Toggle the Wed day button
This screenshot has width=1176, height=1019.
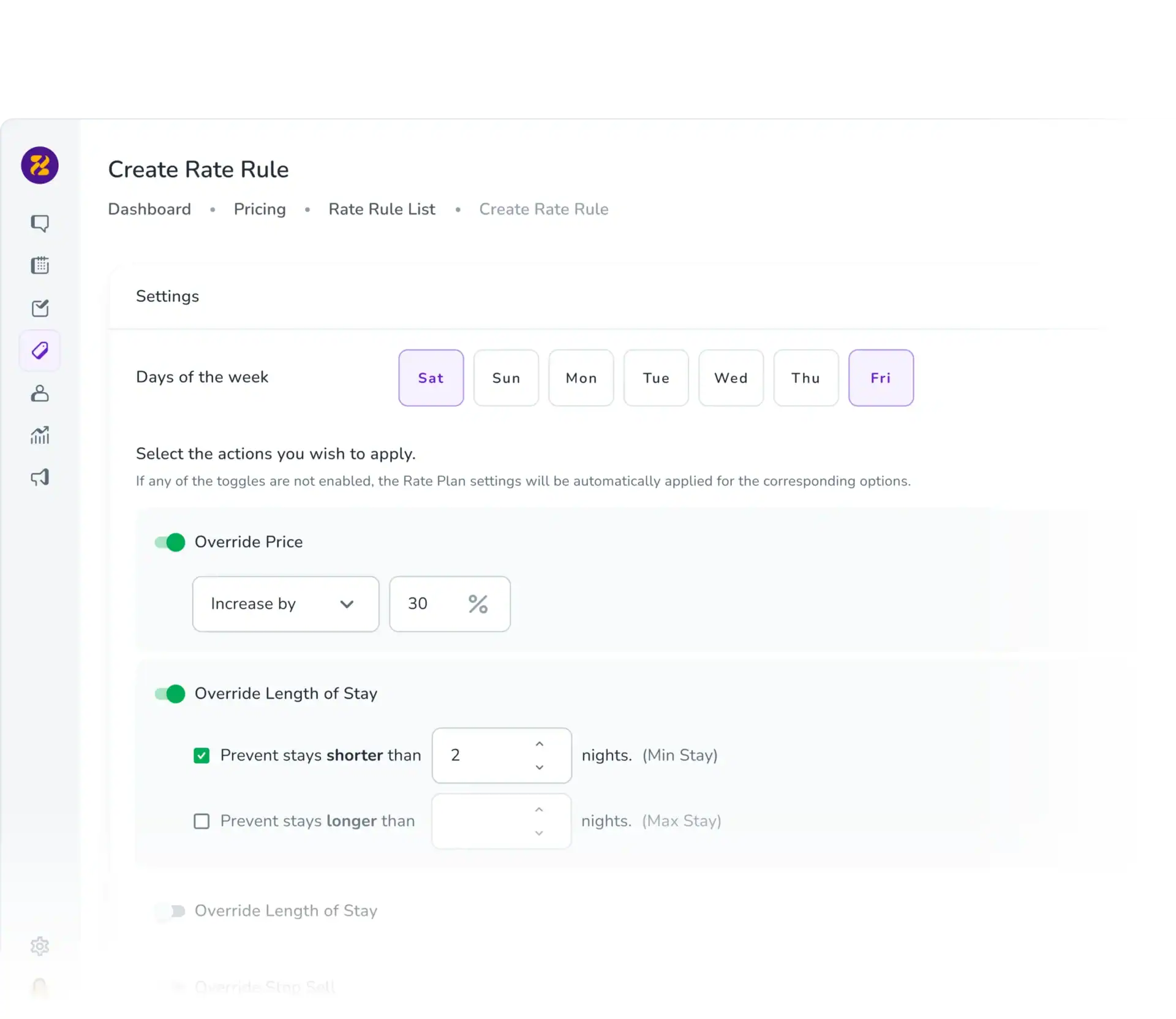click(x=731, y=378)
